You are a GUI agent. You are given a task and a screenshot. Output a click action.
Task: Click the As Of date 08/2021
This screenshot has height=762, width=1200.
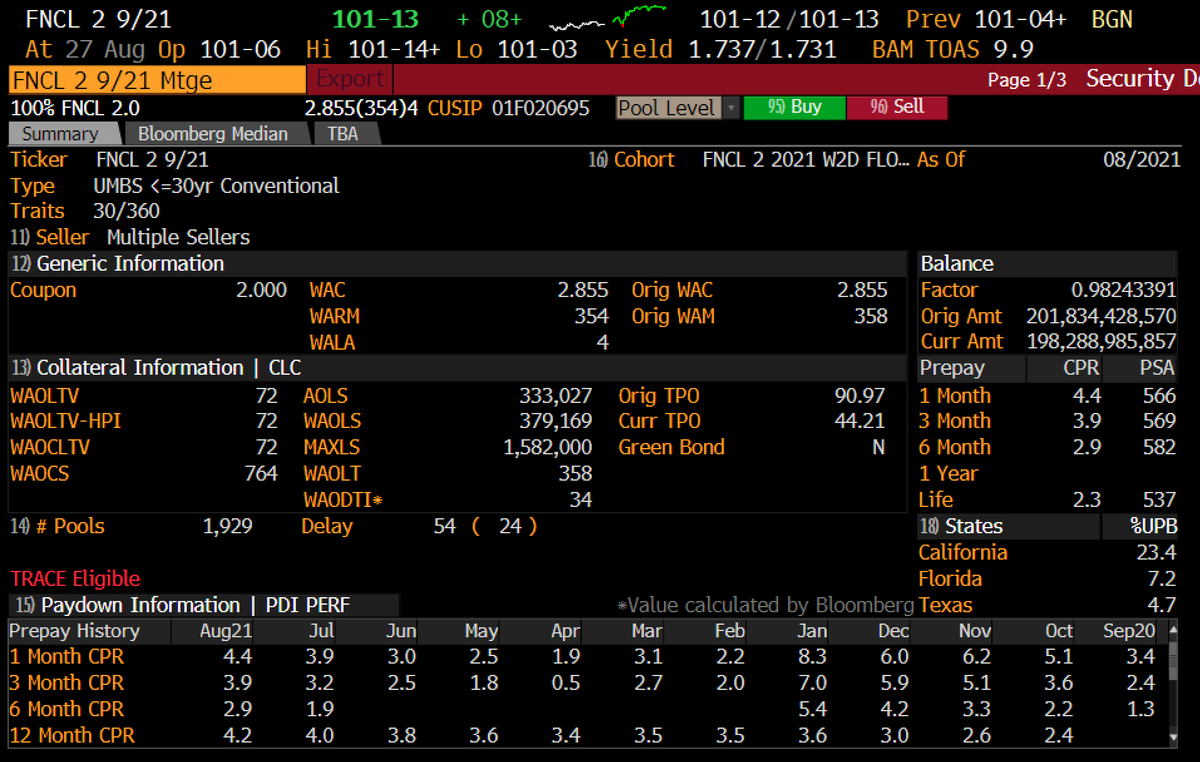tap(1142, 160)
